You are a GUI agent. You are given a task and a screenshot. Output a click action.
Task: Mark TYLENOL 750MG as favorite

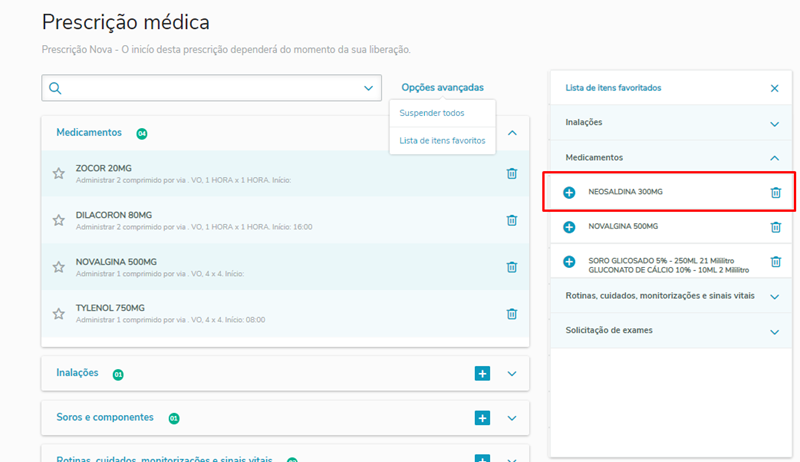(x=59, y=314)
